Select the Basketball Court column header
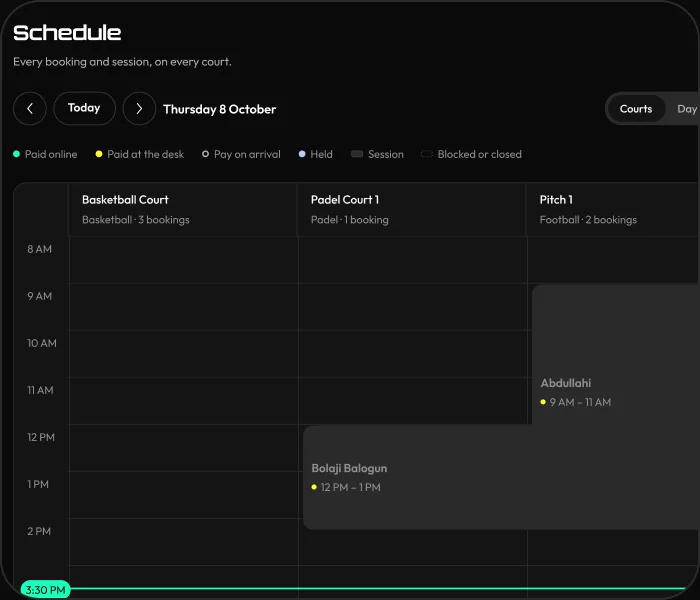Screen dimensions: 700x600 tap(183, 209)
